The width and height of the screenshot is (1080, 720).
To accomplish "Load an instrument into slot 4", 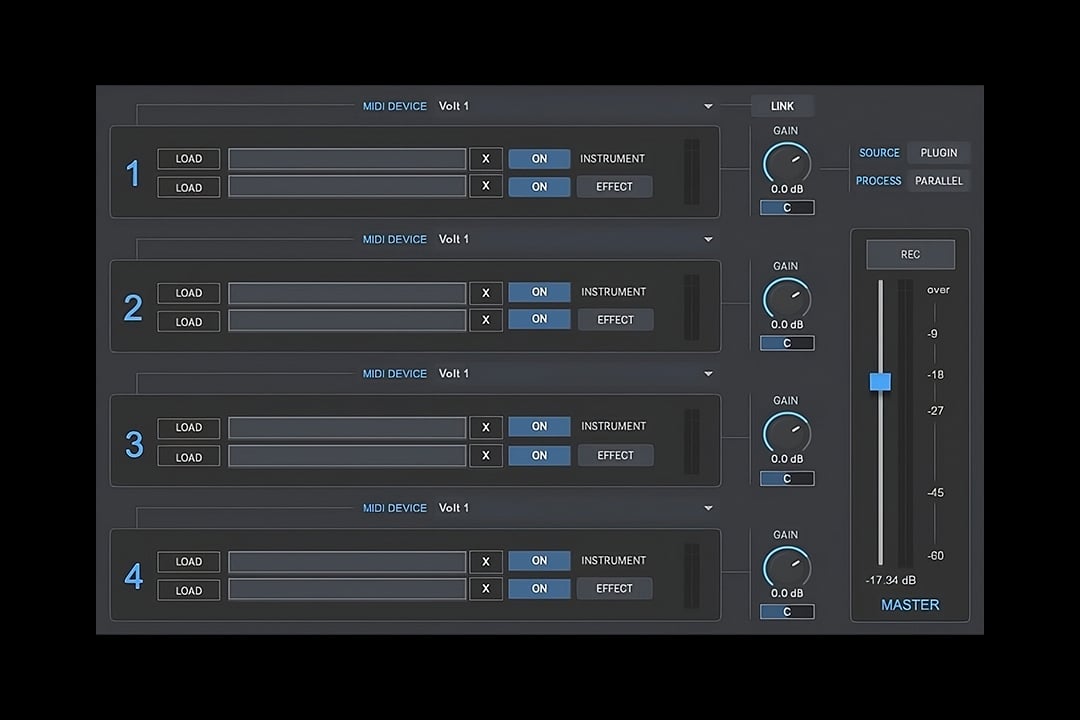I will coord(189,562).
